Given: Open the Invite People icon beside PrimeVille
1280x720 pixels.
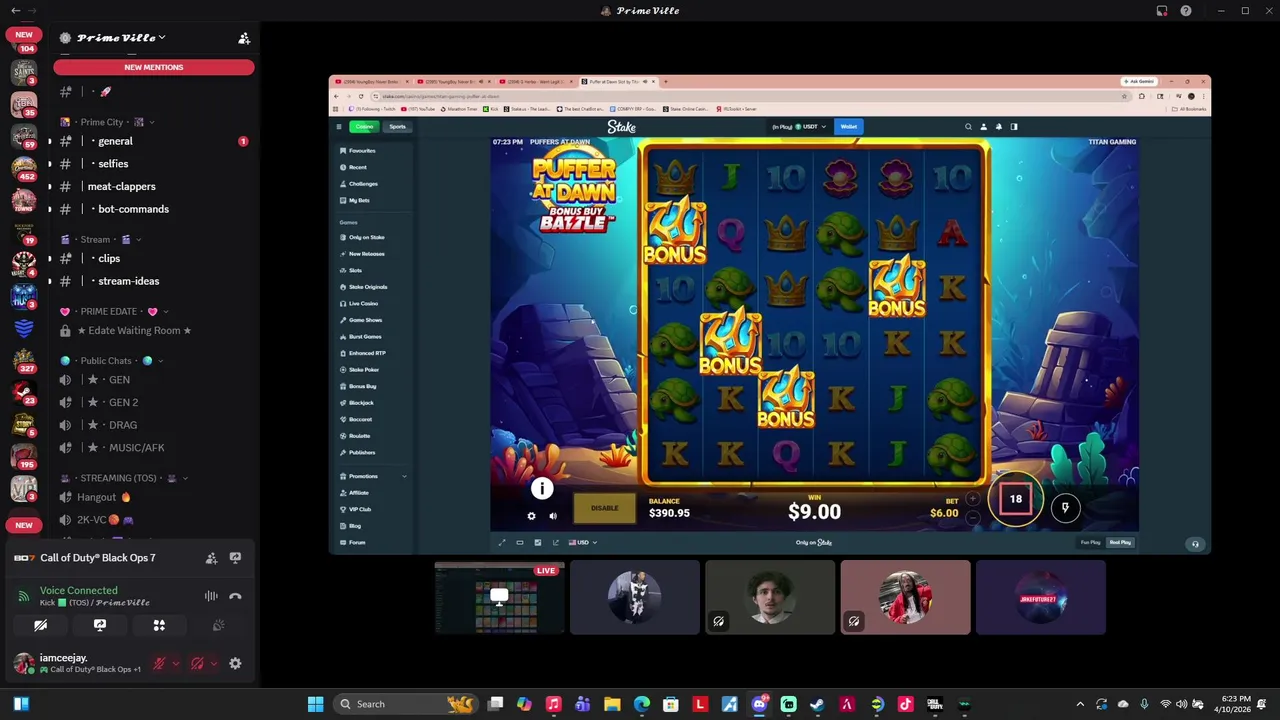Looking at the screenshot, I should (243, 38).
